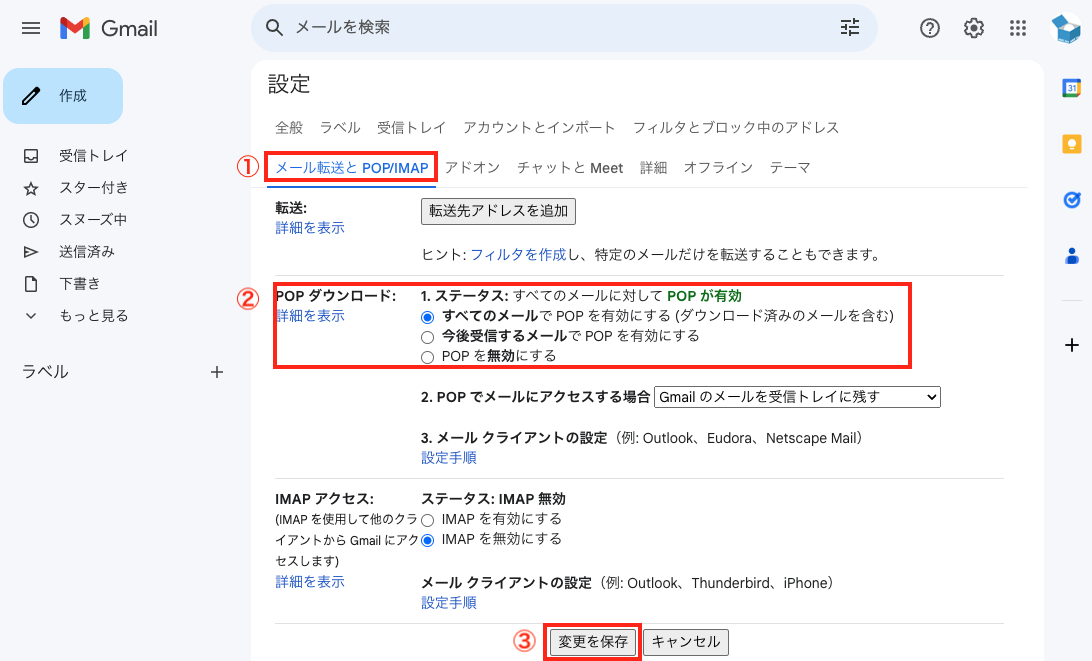Open Google Calendar side panel icon
Viewport: 1092px width, 661px height.
click(1071, 88)
